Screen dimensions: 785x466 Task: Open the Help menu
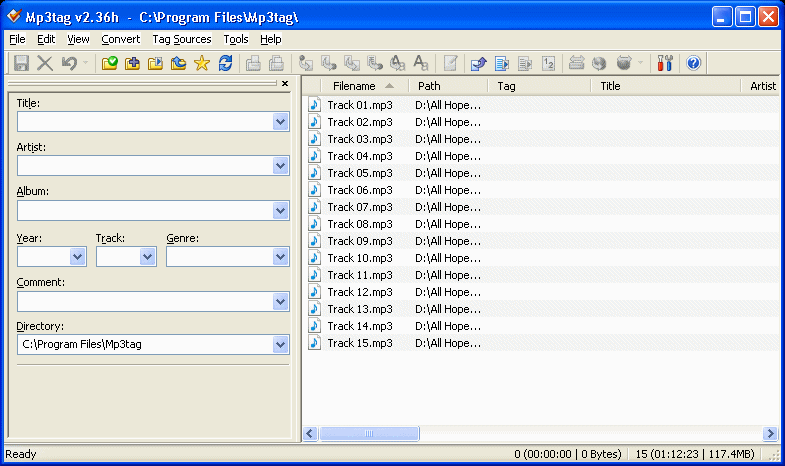coord(271,39)
